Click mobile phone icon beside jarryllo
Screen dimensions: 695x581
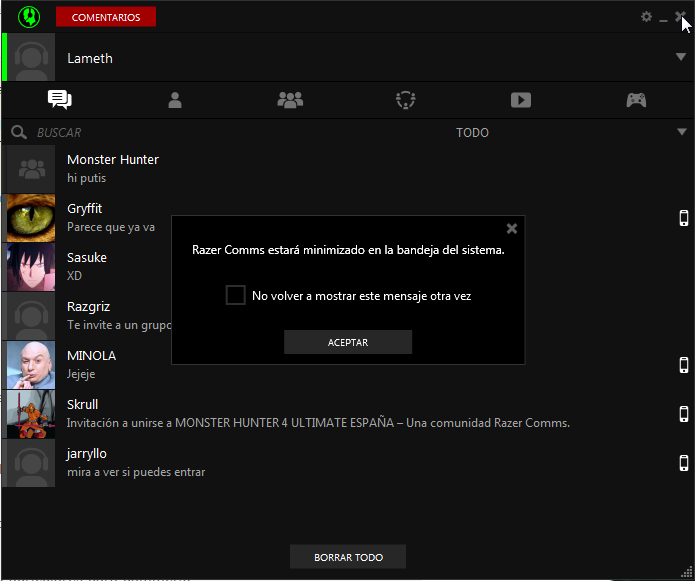[684, 463]
